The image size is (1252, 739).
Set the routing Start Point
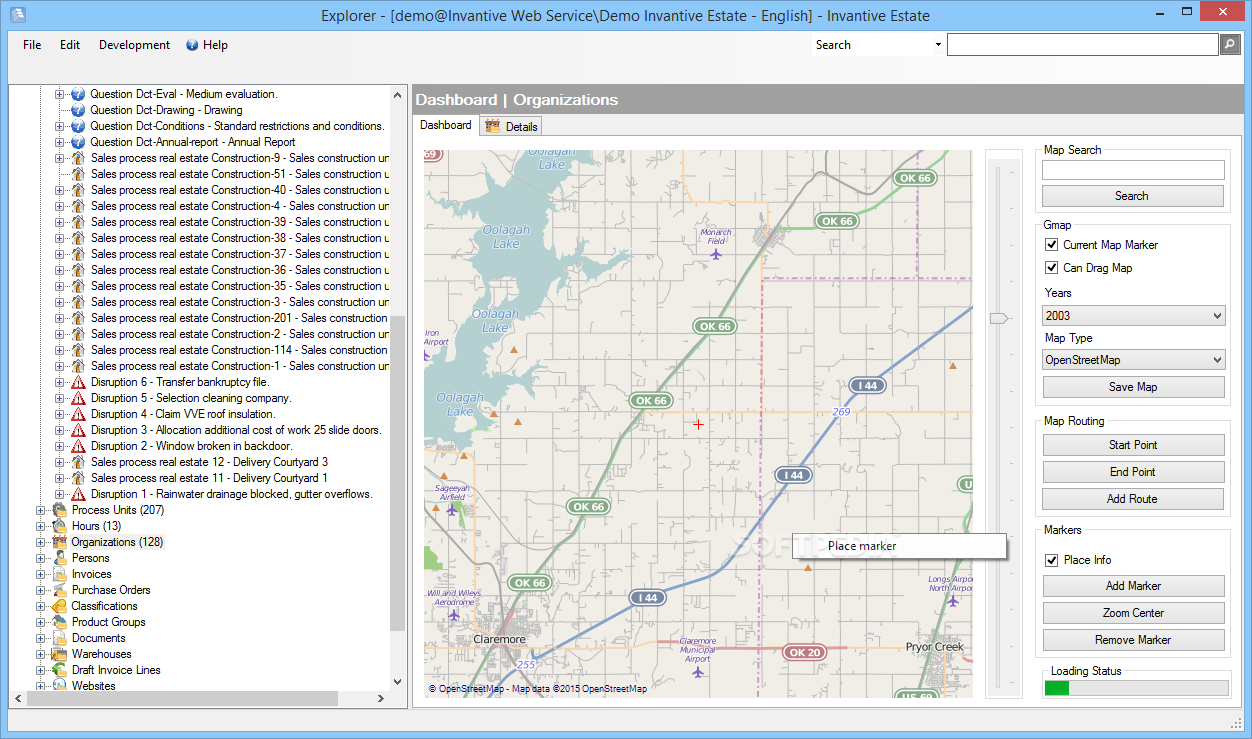coord(1133,445)
